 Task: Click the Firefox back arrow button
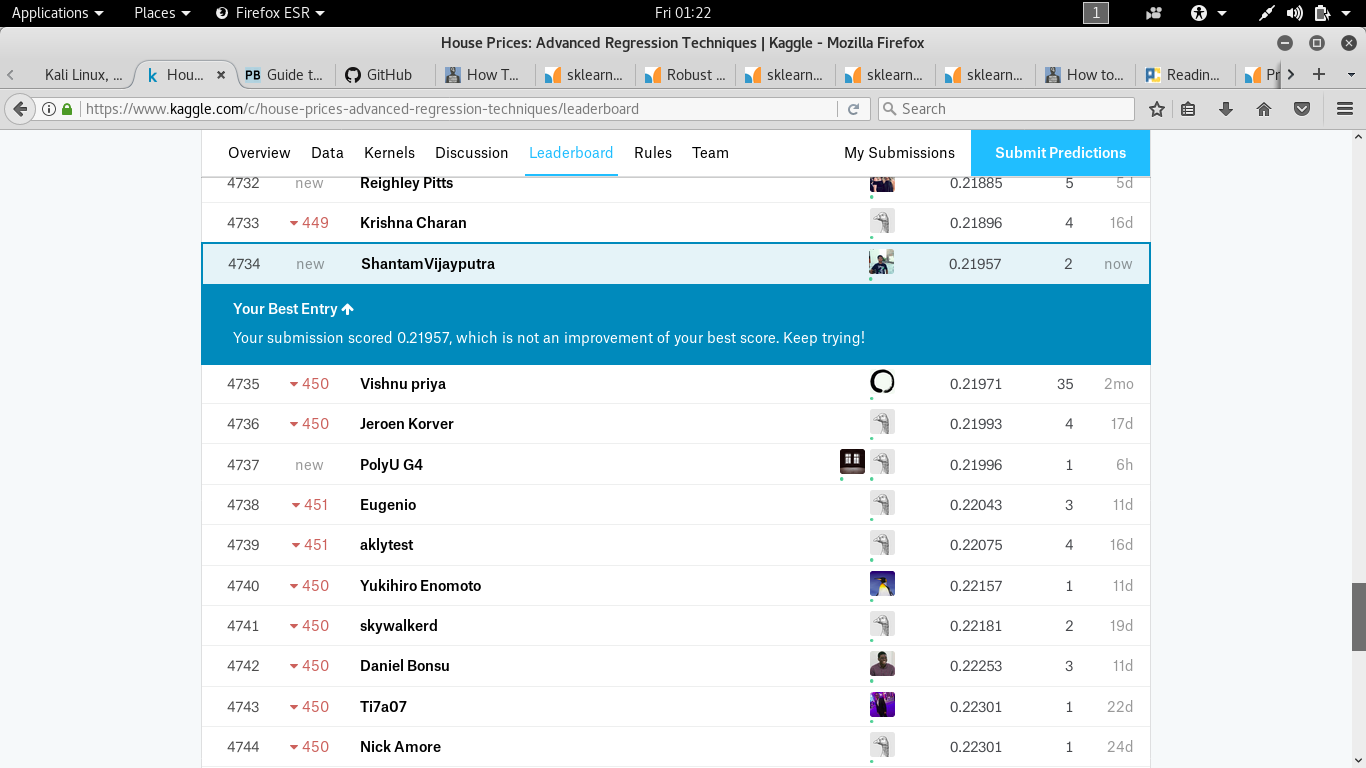click(x=19, y=109)
